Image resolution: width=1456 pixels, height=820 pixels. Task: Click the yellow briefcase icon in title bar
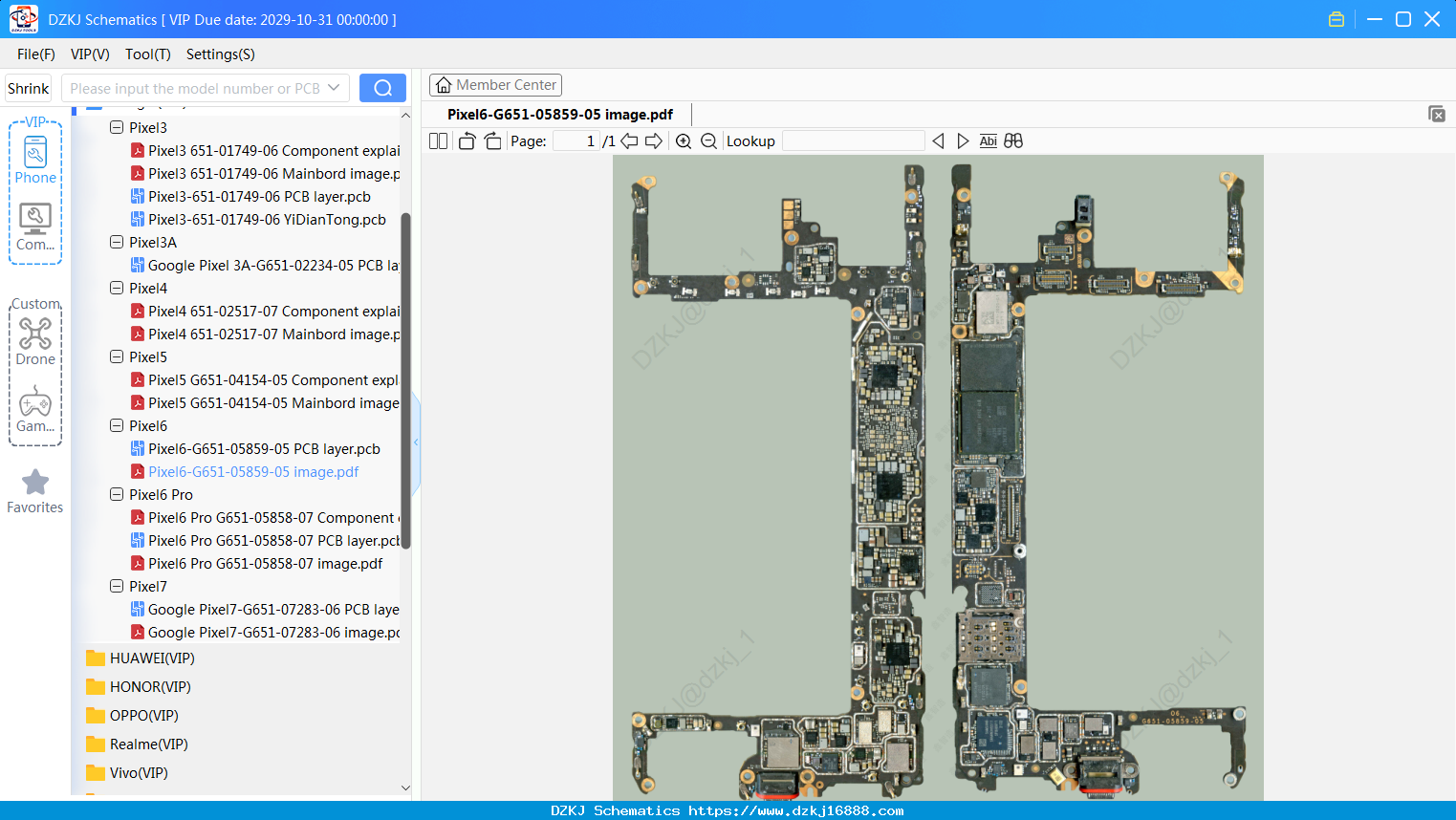point(1336,19)
